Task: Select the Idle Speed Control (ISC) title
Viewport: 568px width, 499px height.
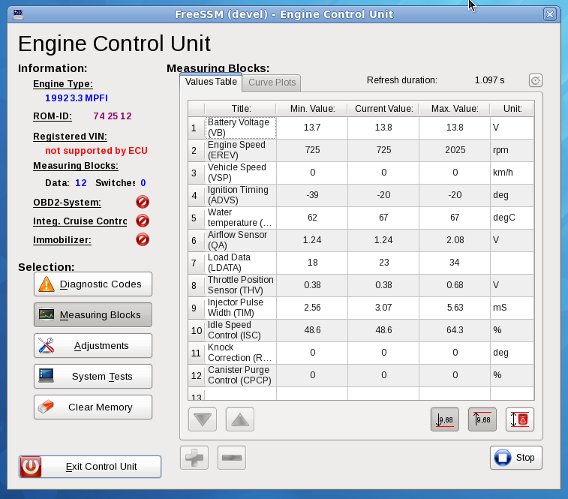Action: point(241,330)
